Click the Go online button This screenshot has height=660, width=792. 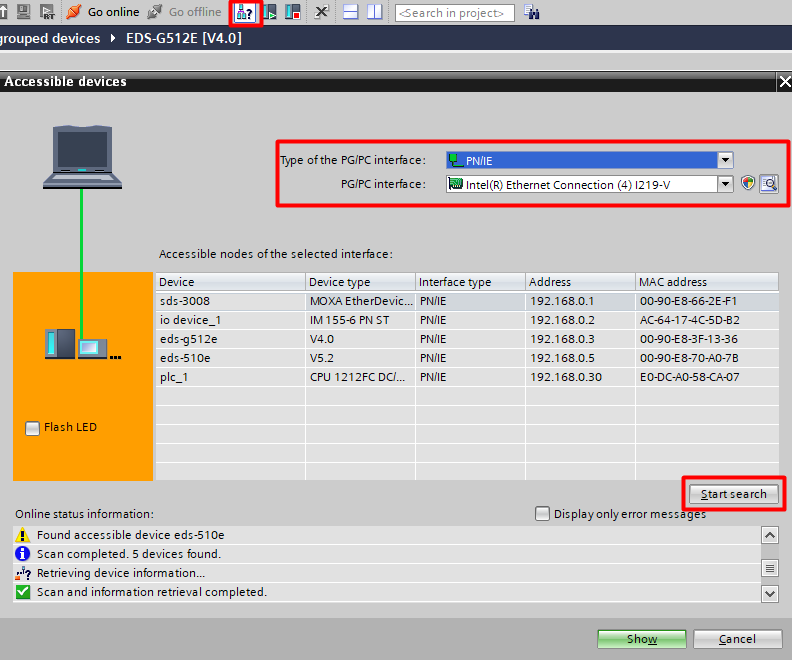point(103,12)
